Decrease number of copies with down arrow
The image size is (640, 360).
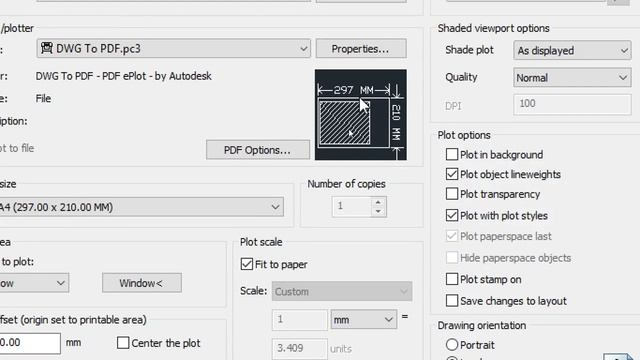pyautogui.click(x=378, y=211)
